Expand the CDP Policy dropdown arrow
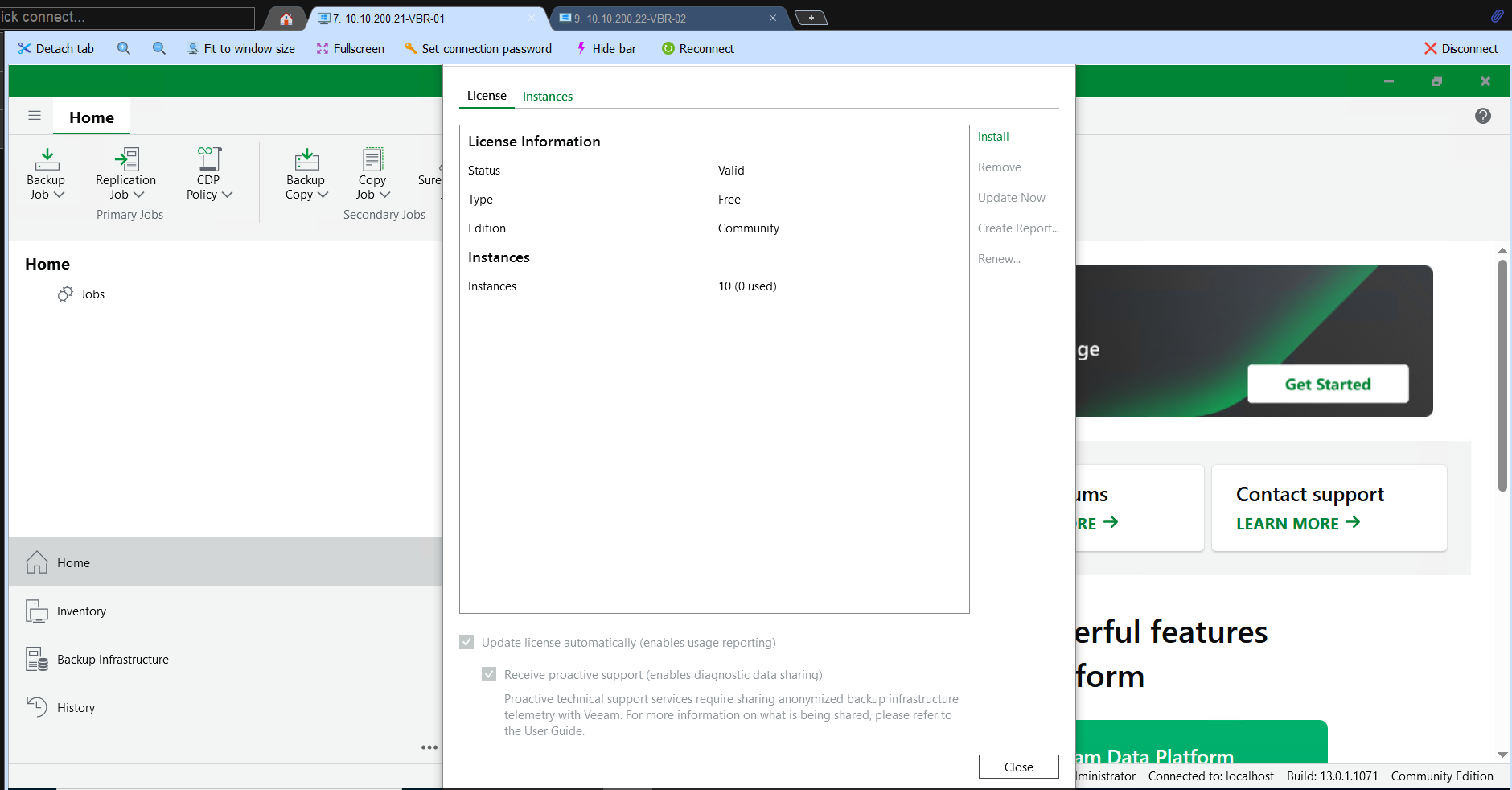This screenshot has height=790, width=1512. [227, 195]
